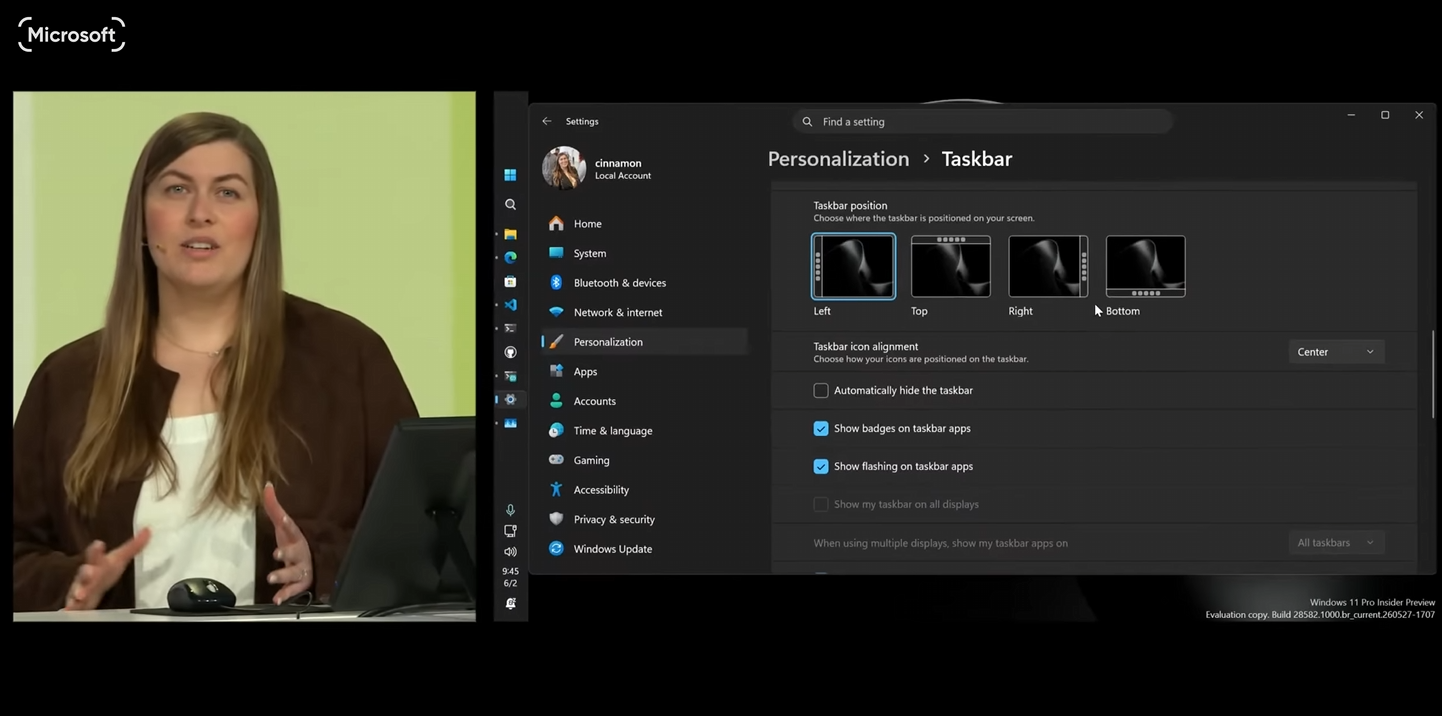The height and width of the screenshot is (716, 1442).
Task: Open the notification bell icon
Action: tap(510, 604)
